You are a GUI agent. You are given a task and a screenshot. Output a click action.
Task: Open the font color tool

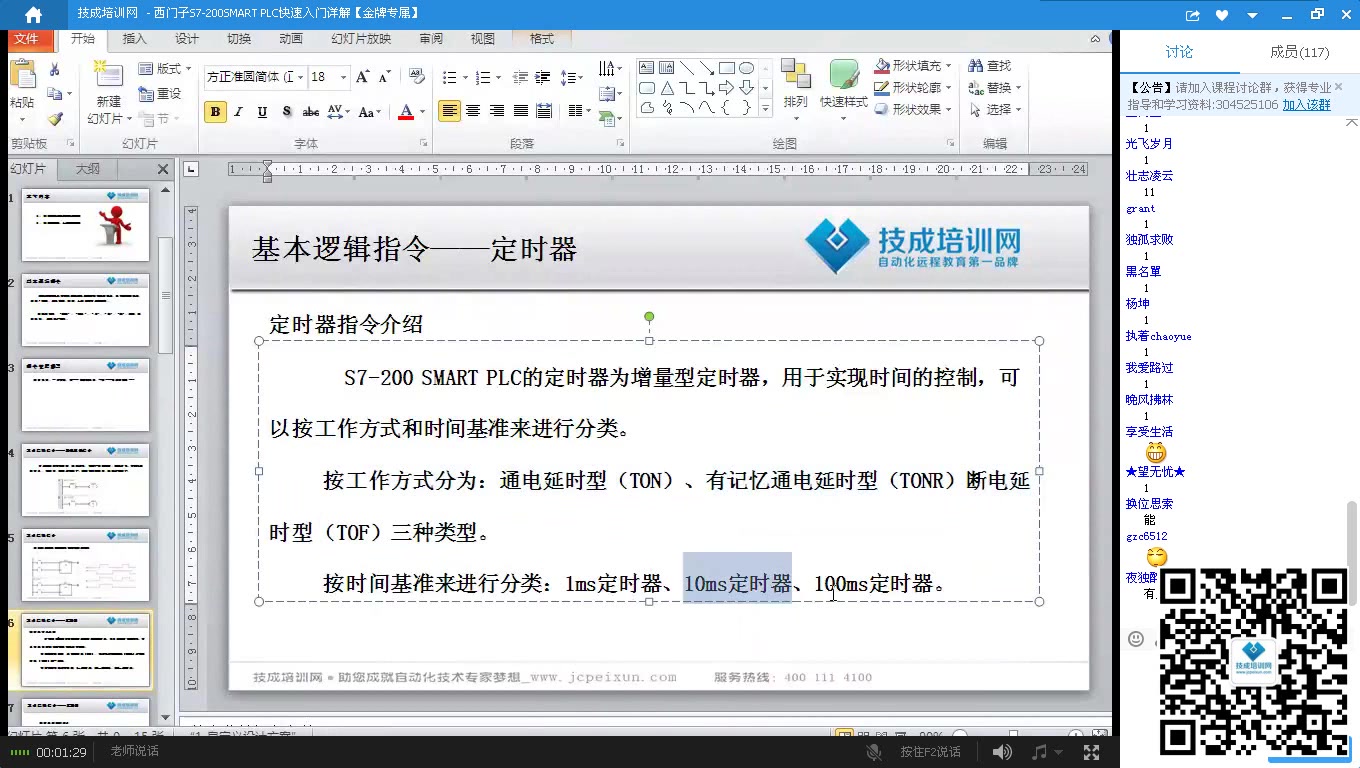pos(405,112)
